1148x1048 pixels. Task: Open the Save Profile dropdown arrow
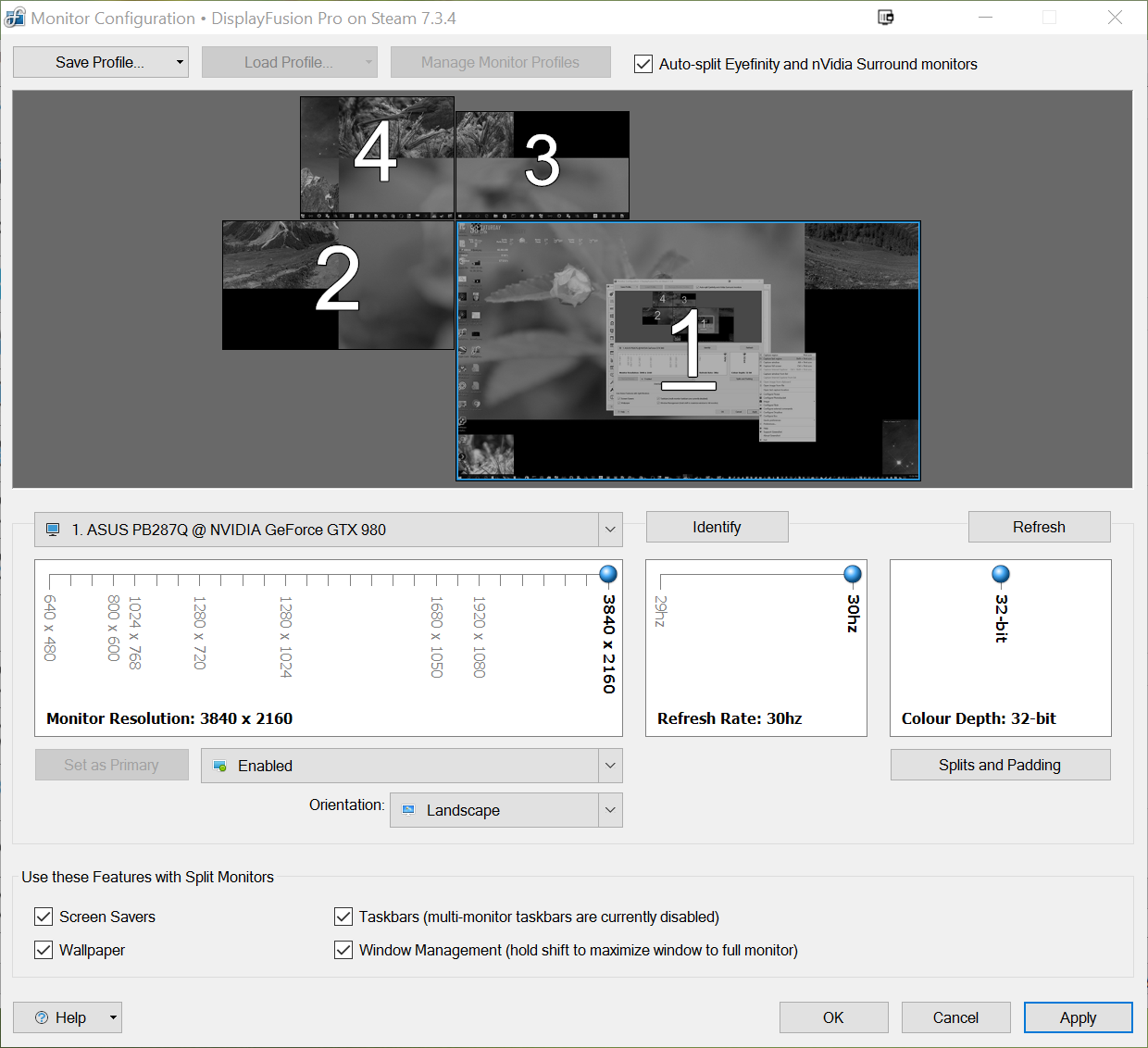click(x=180, y=62)
